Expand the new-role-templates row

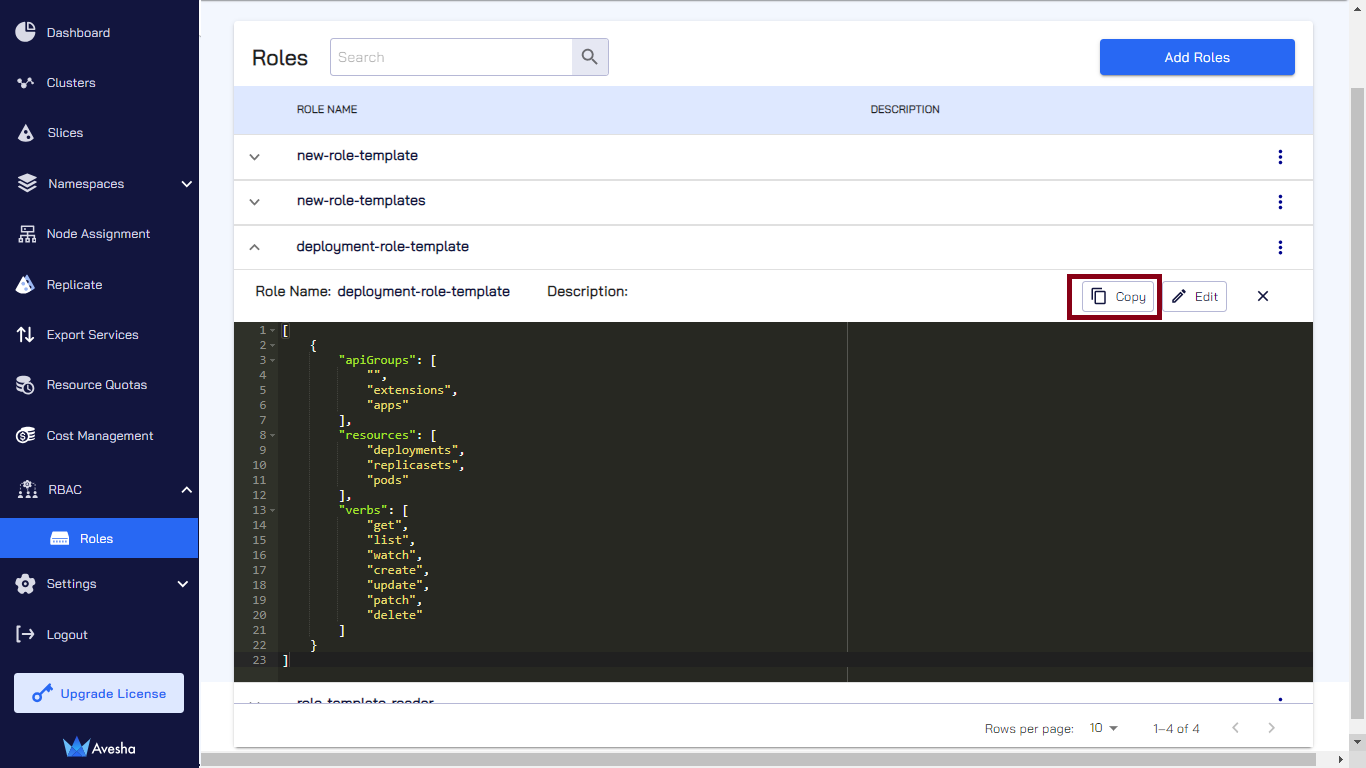tap(254, 202)
